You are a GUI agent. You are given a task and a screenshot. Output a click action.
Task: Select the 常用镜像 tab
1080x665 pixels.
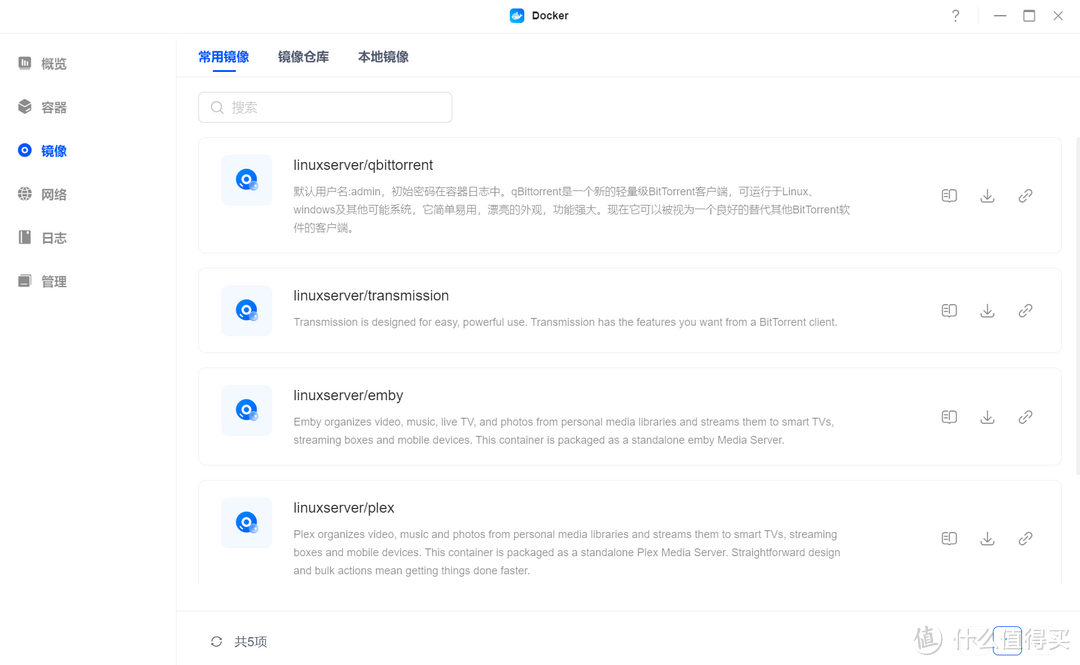click(x=222, y=57)
